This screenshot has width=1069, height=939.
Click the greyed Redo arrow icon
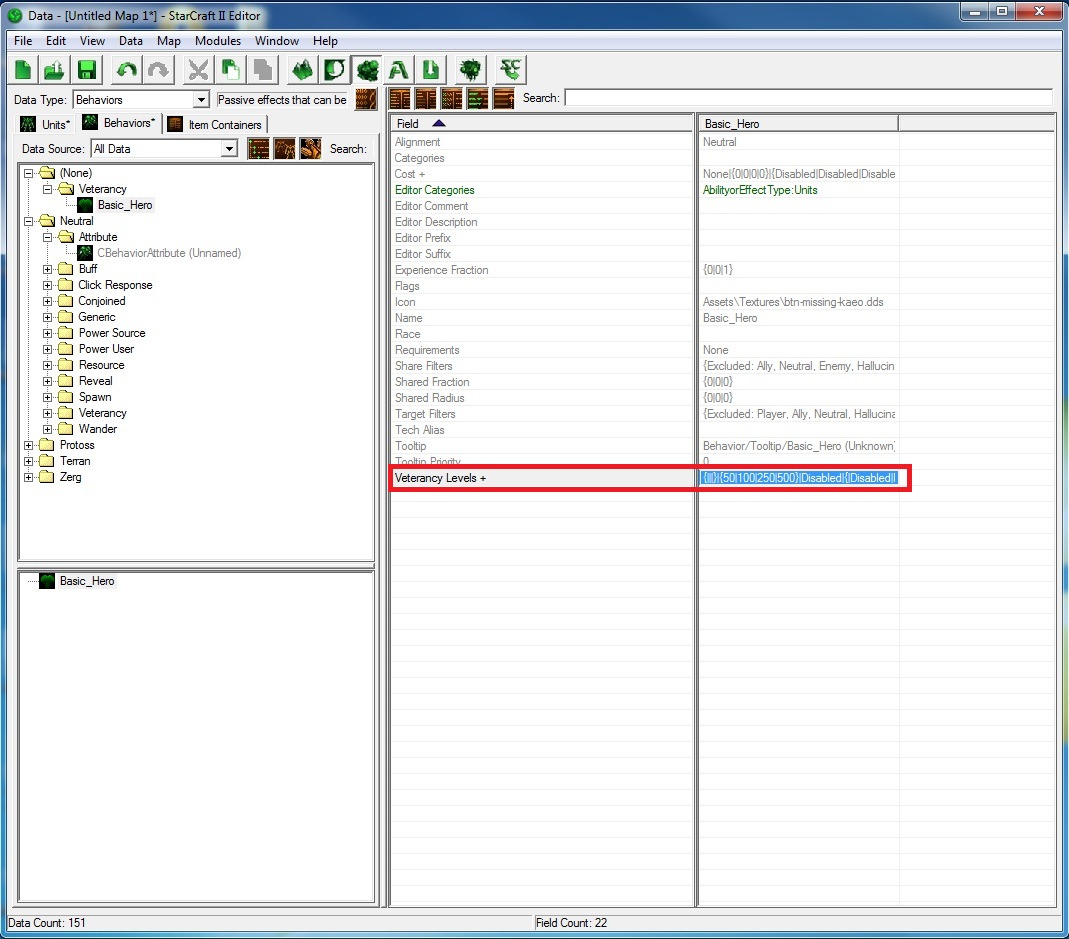pyautogui.click(x=158, y=70)
